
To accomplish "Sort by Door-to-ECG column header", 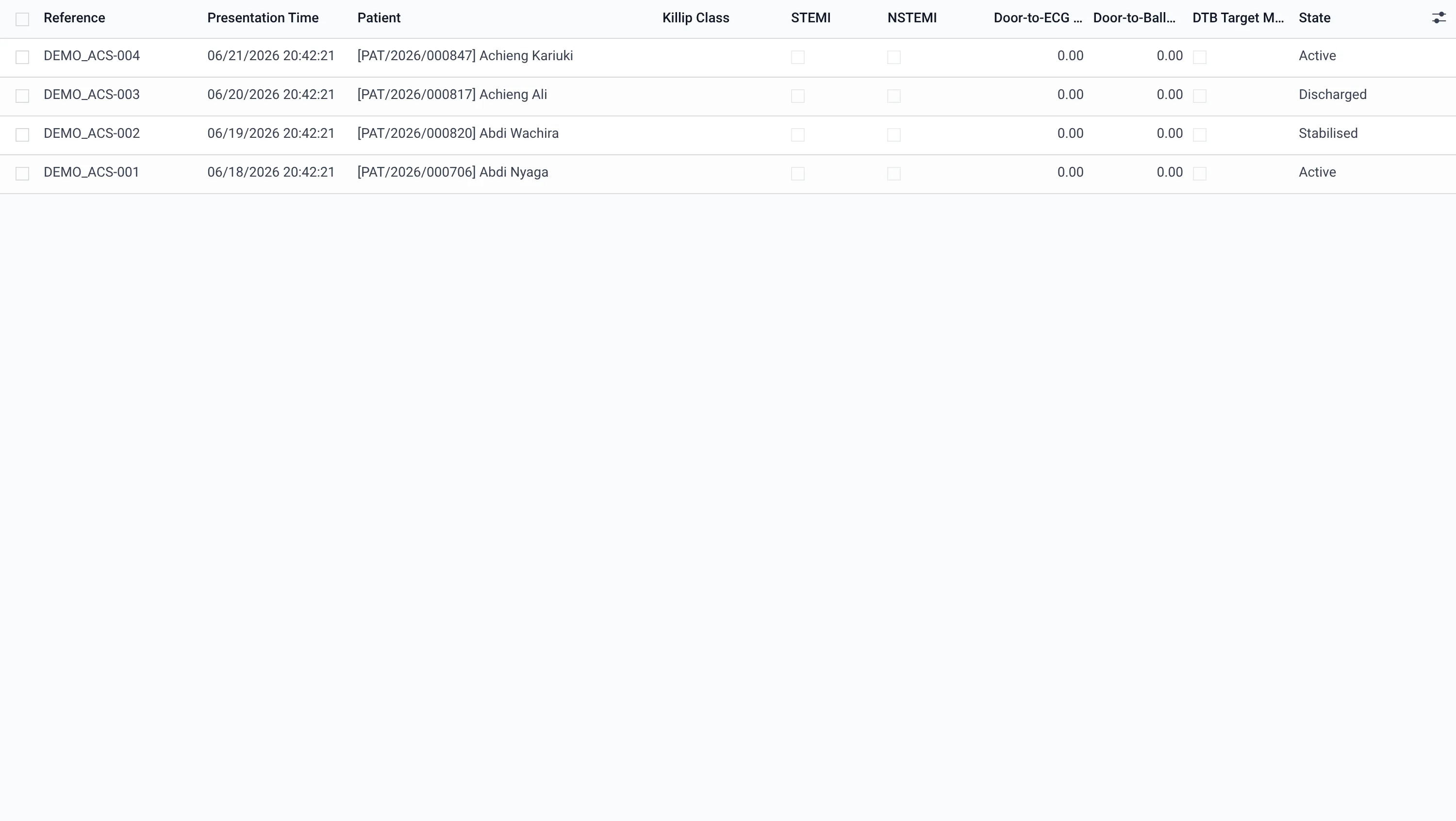I will [x=1038, y=18].
